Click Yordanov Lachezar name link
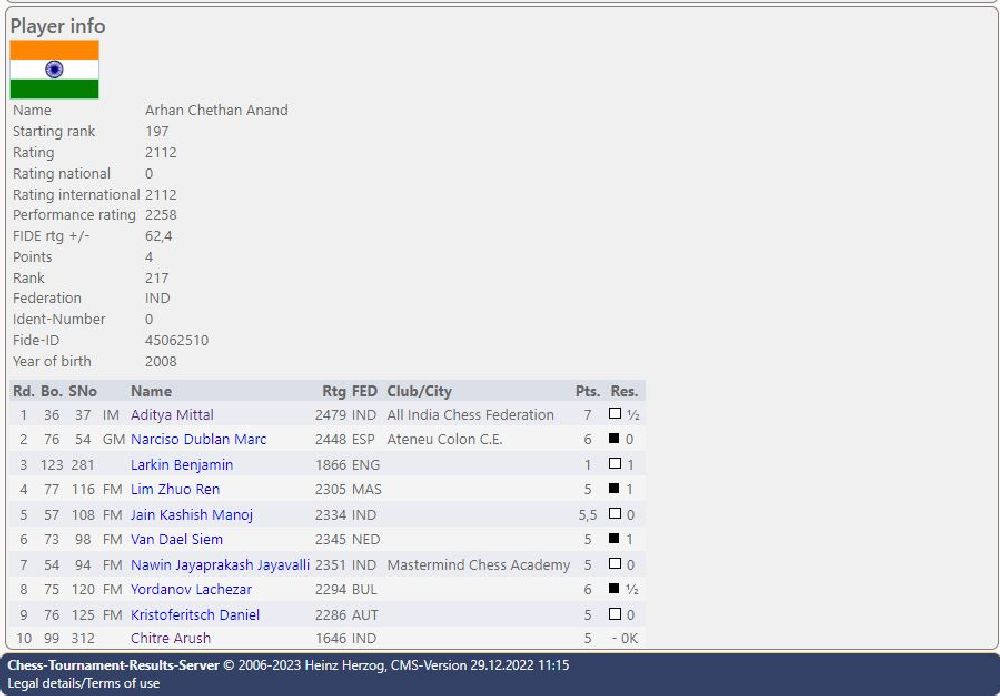1000x696 pixels. (x=191, y=590)
